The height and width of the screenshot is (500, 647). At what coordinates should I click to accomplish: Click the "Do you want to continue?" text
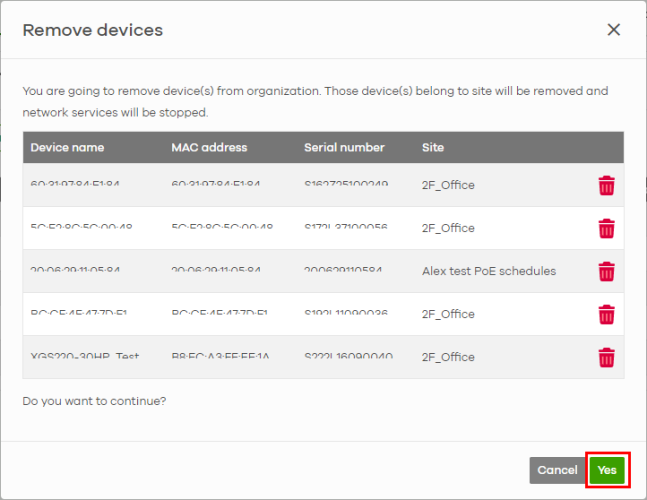94,401
